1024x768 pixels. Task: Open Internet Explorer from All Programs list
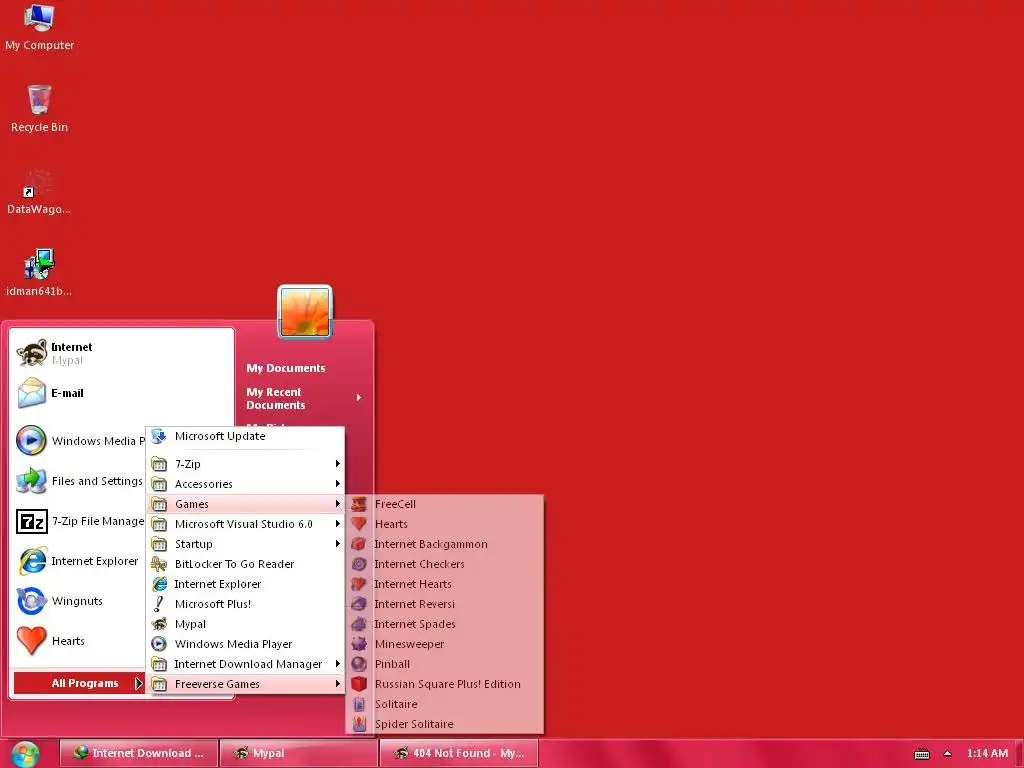[246, 584]
